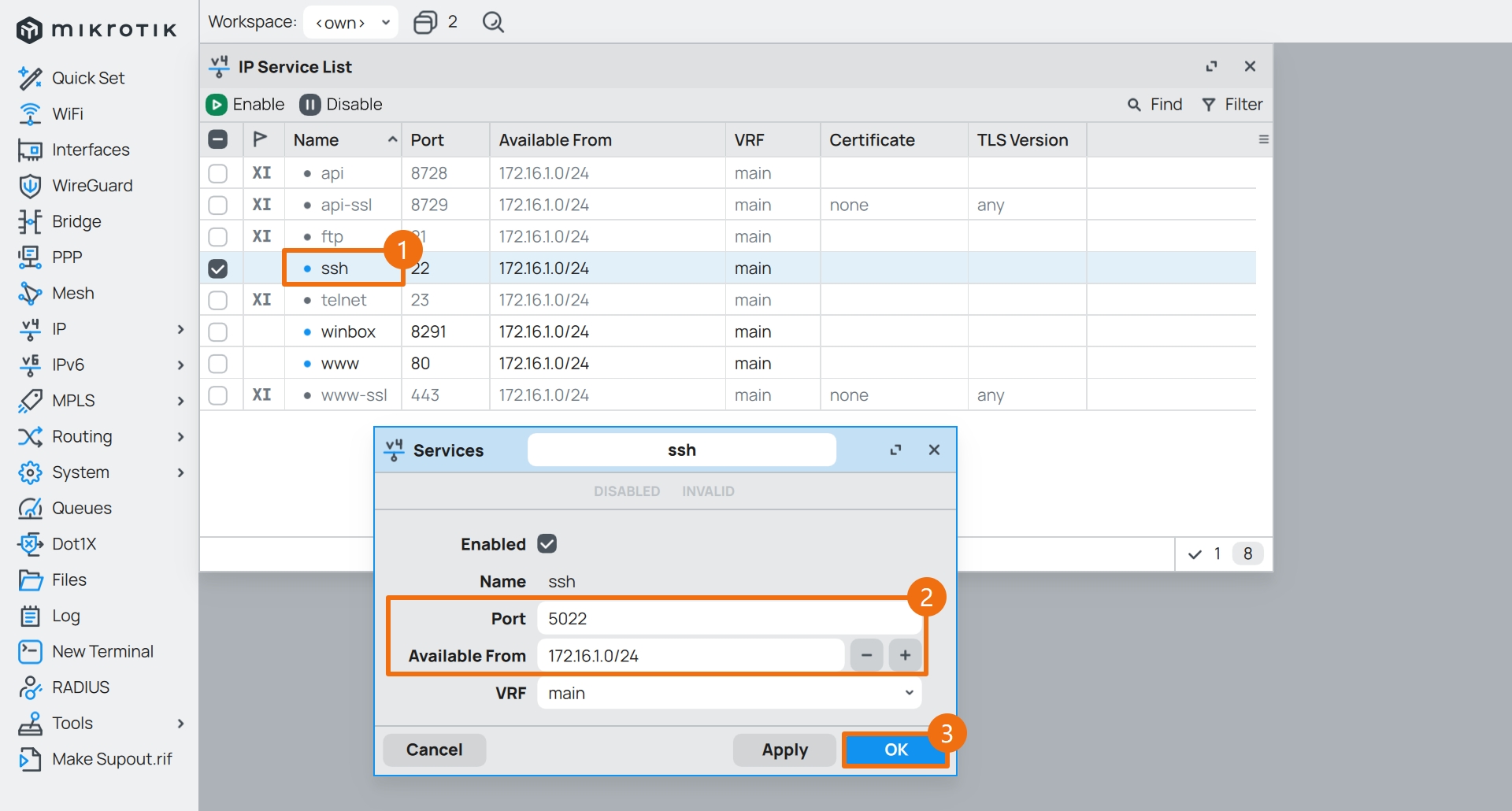Image resolution: width=1512 pixels, height=811 pixels.
Task: Check the api-ssl service row checkbox
Action: click(218, 205)
